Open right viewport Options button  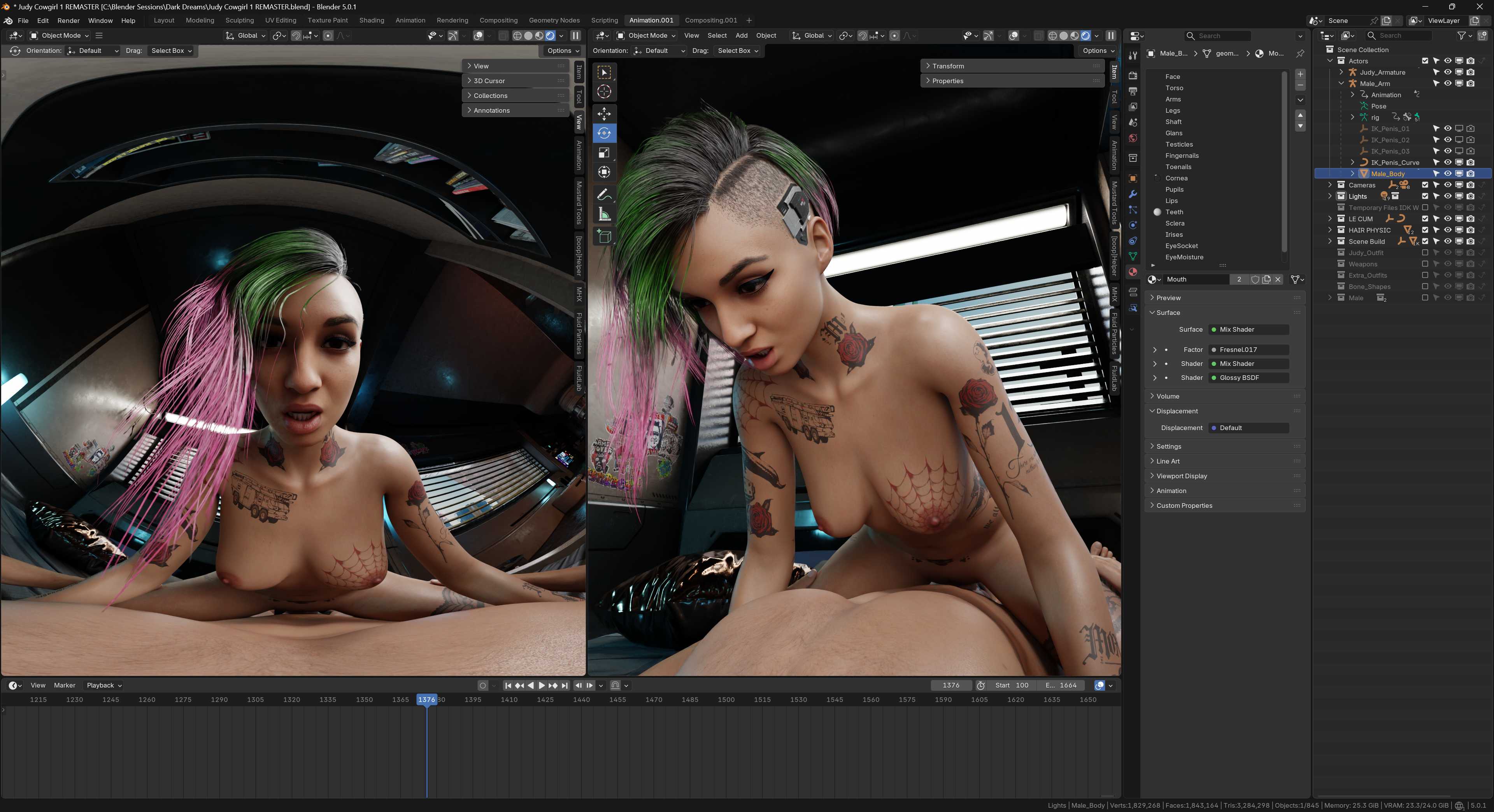pos(1098,51)
